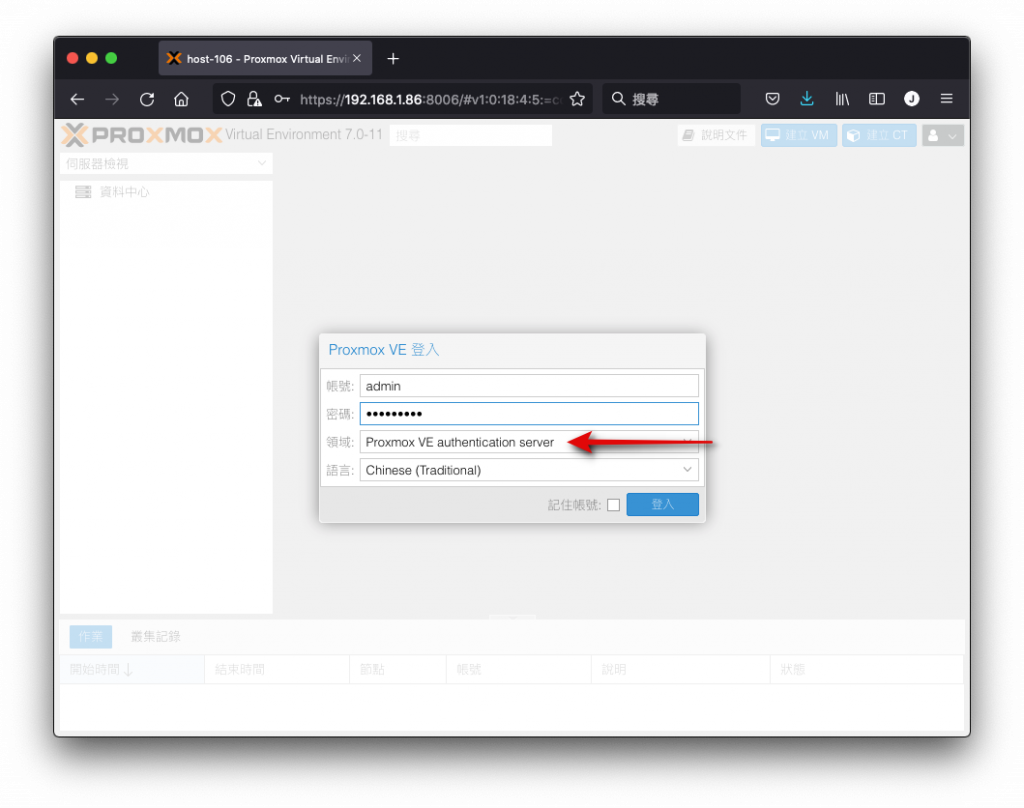Sort by 結束時間 column header

tap(277, 670)
